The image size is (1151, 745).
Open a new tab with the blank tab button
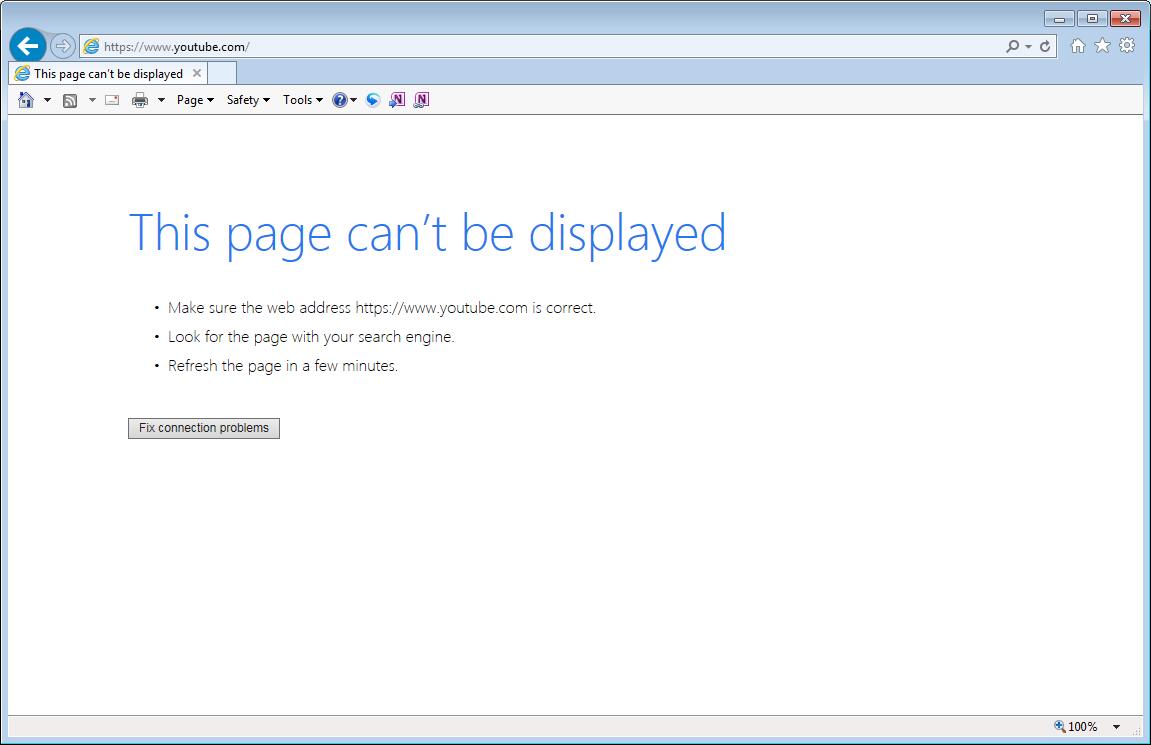tap(222, 73)
